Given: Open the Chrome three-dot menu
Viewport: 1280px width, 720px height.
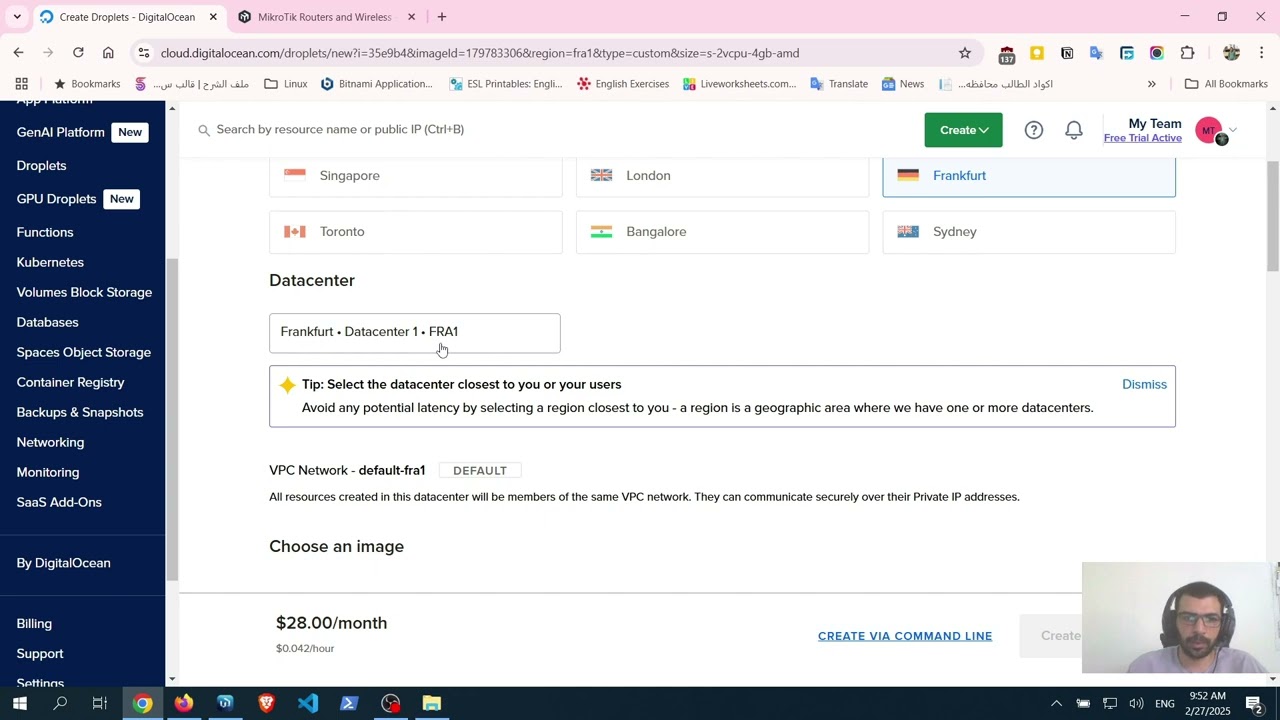Looking at the screenshot, I should tap(1262, 53).
